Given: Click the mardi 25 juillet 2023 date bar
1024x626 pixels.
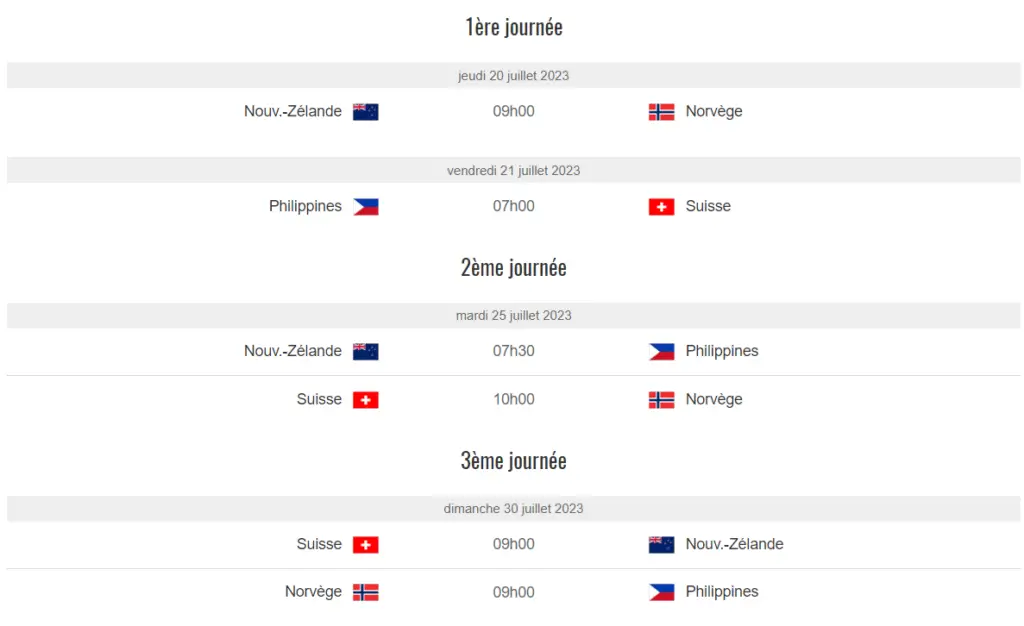Looking at the screenshot, I should coord(513,315).
